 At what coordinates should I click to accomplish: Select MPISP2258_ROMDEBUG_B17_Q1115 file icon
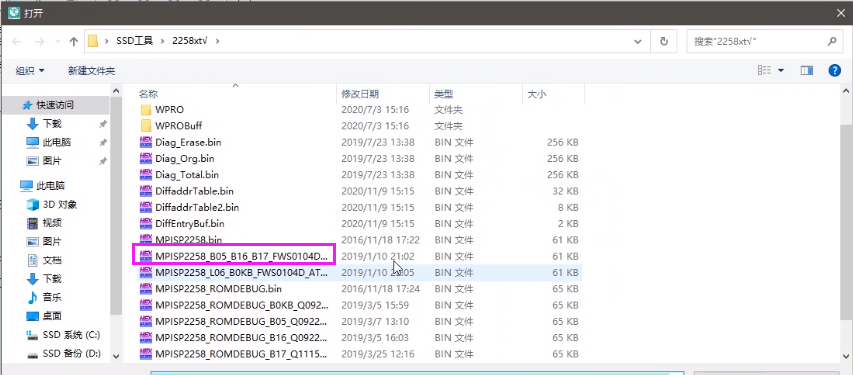point(145,354)
